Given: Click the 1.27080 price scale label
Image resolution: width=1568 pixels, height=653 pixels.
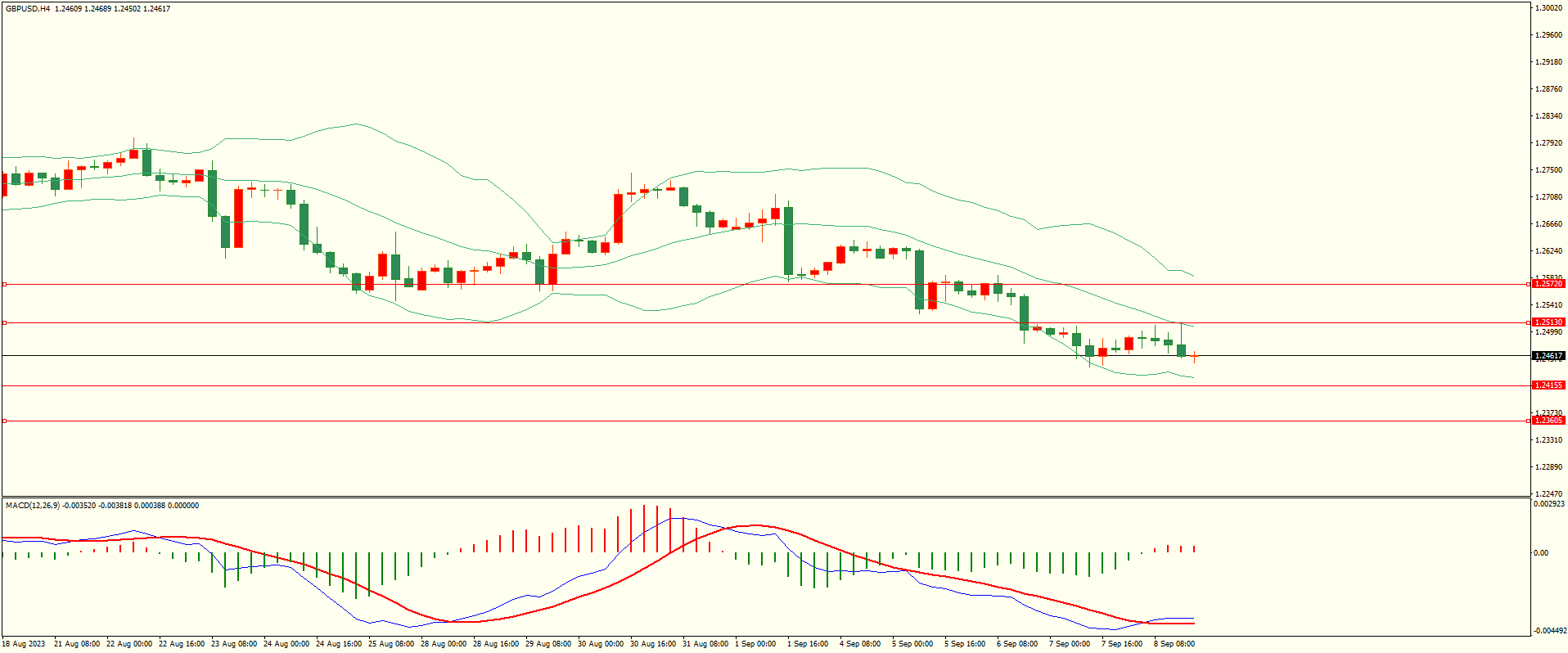Looking at the screenshot, I should click(x=1548, y=197).
